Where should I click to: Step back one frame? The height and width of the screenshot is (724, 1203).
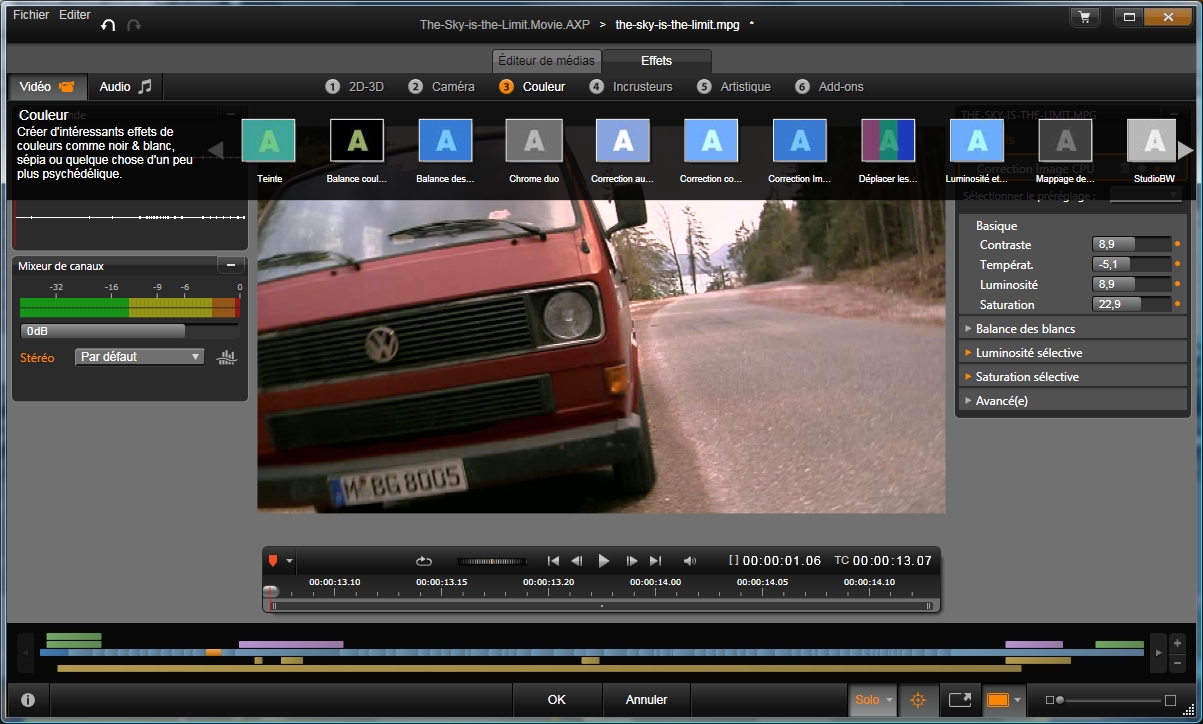(x=577, y=561)
